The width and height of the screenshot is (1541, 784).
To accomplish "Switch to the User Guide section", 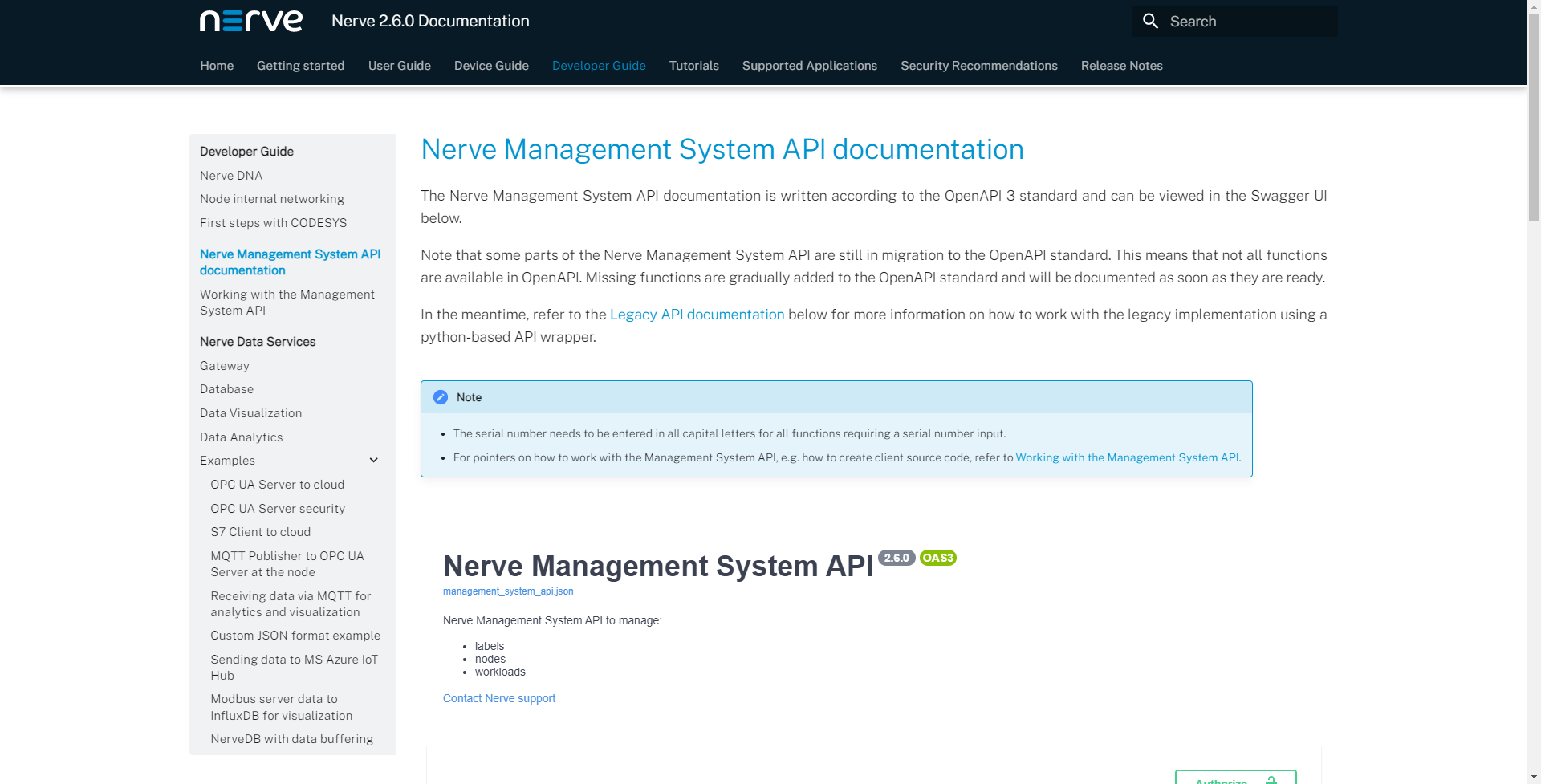I will click(399, 66).
